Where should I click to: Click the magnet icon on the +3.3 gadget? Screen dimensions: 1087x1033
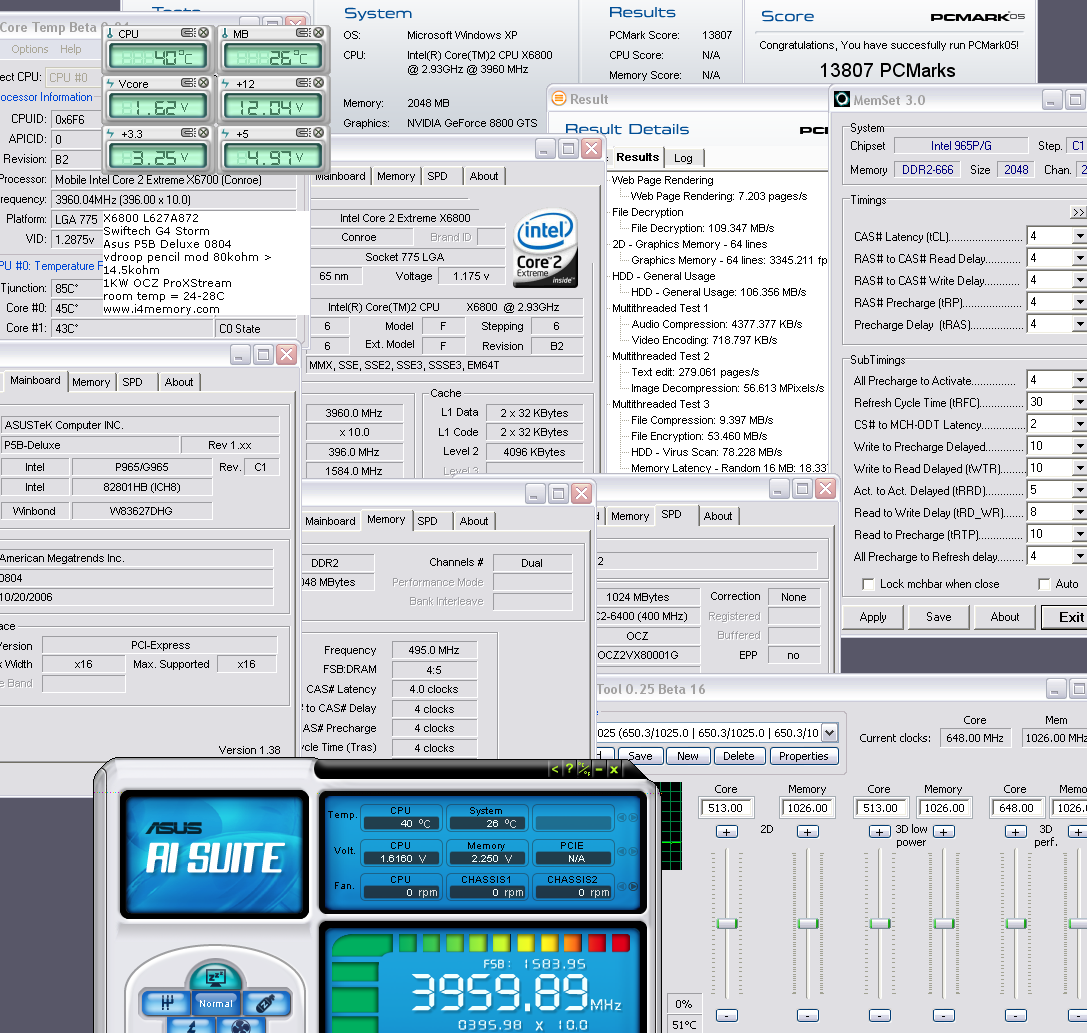[189, 132]
